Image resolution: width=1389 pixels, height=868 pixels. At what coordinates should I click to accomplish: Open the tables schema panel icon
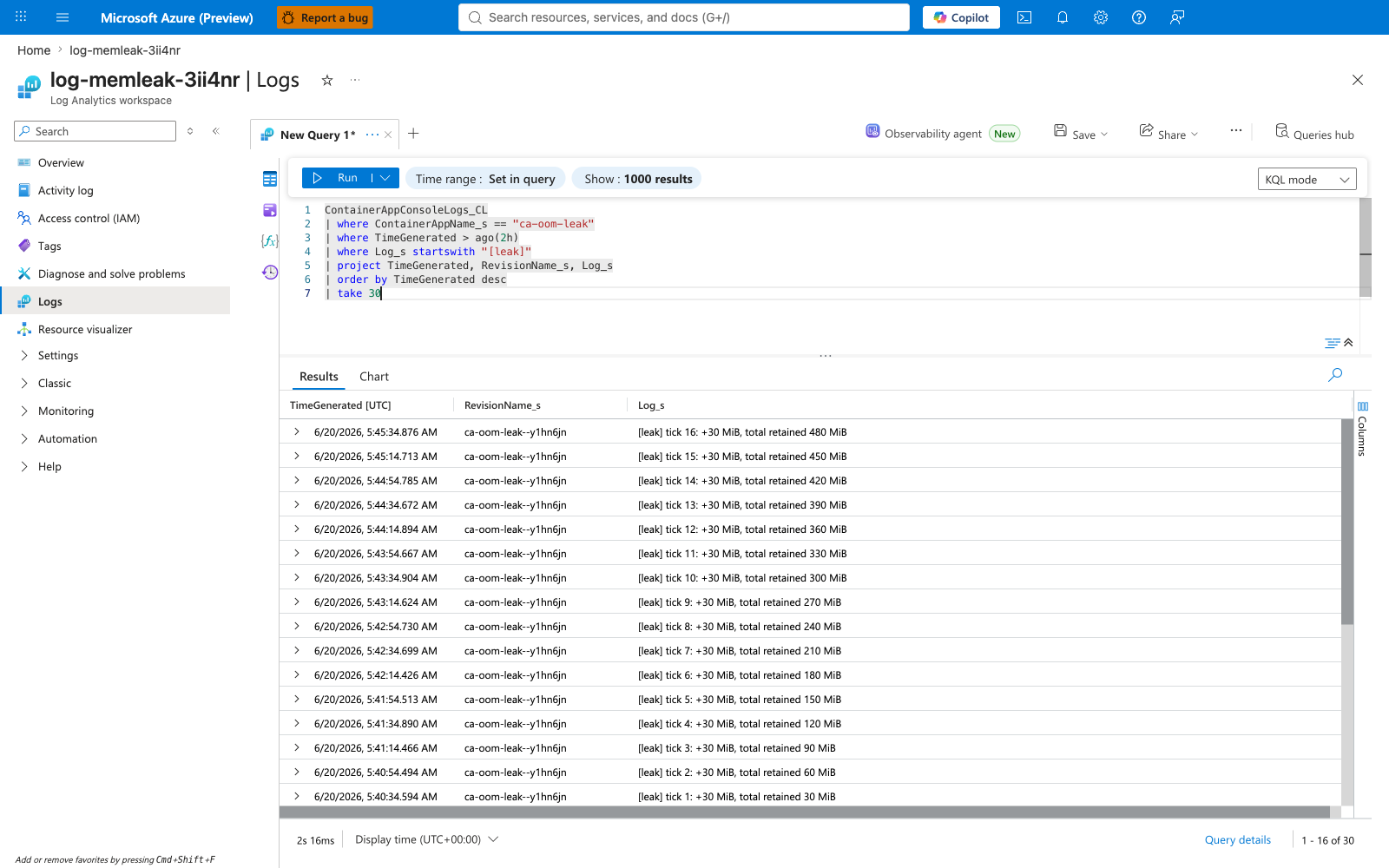click(x=270, y=179)
